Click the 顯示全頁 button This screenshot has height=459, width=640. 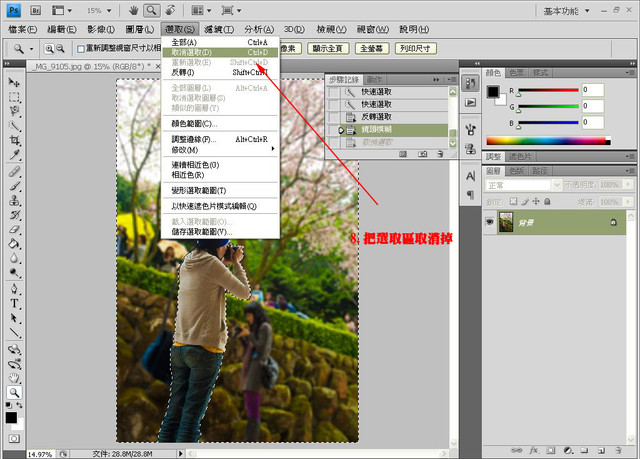[x=327, y=49]
